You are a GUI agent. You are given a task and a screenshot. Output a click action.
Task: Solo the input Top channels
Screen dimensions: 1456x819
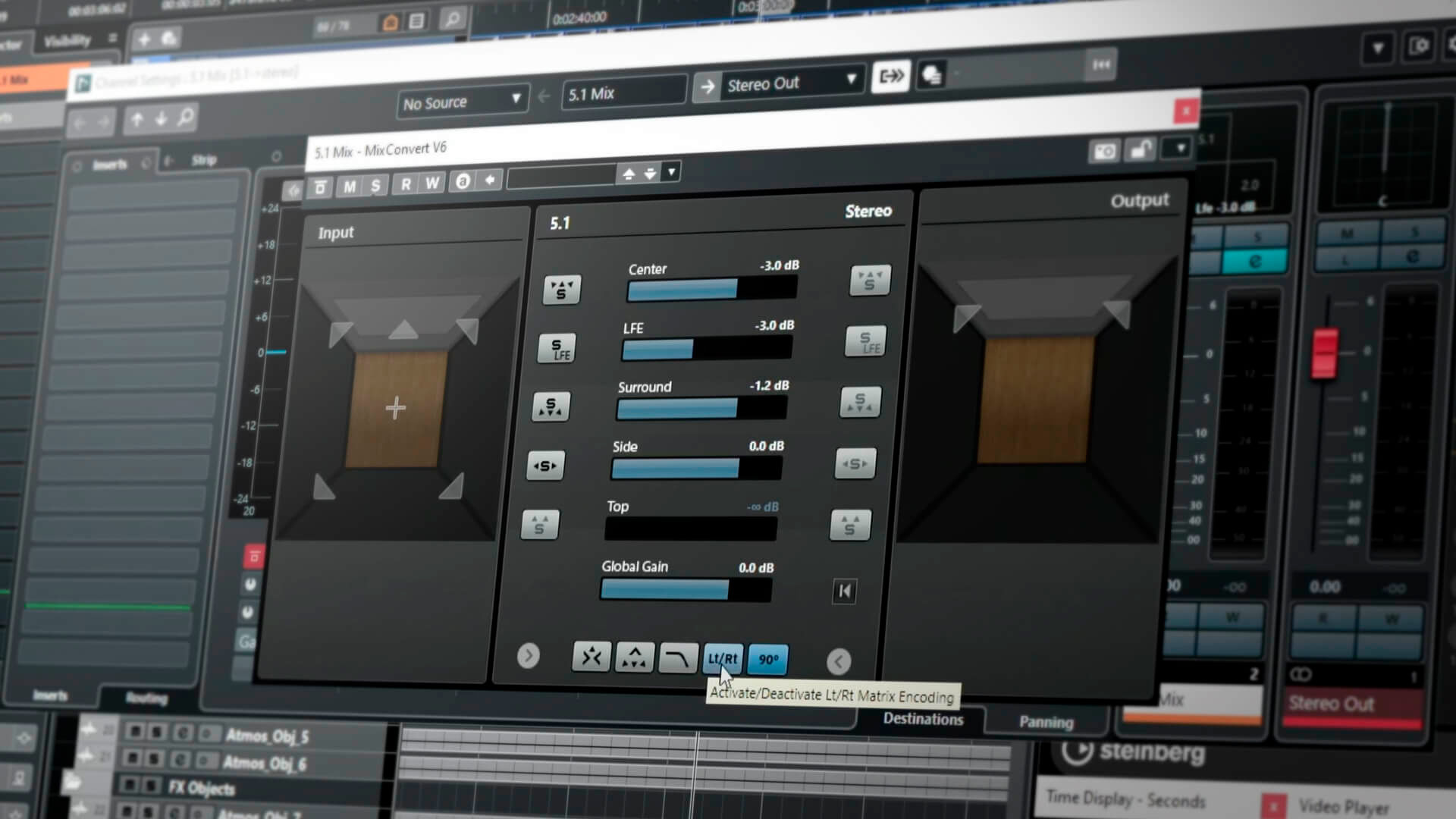coord(541,525)
